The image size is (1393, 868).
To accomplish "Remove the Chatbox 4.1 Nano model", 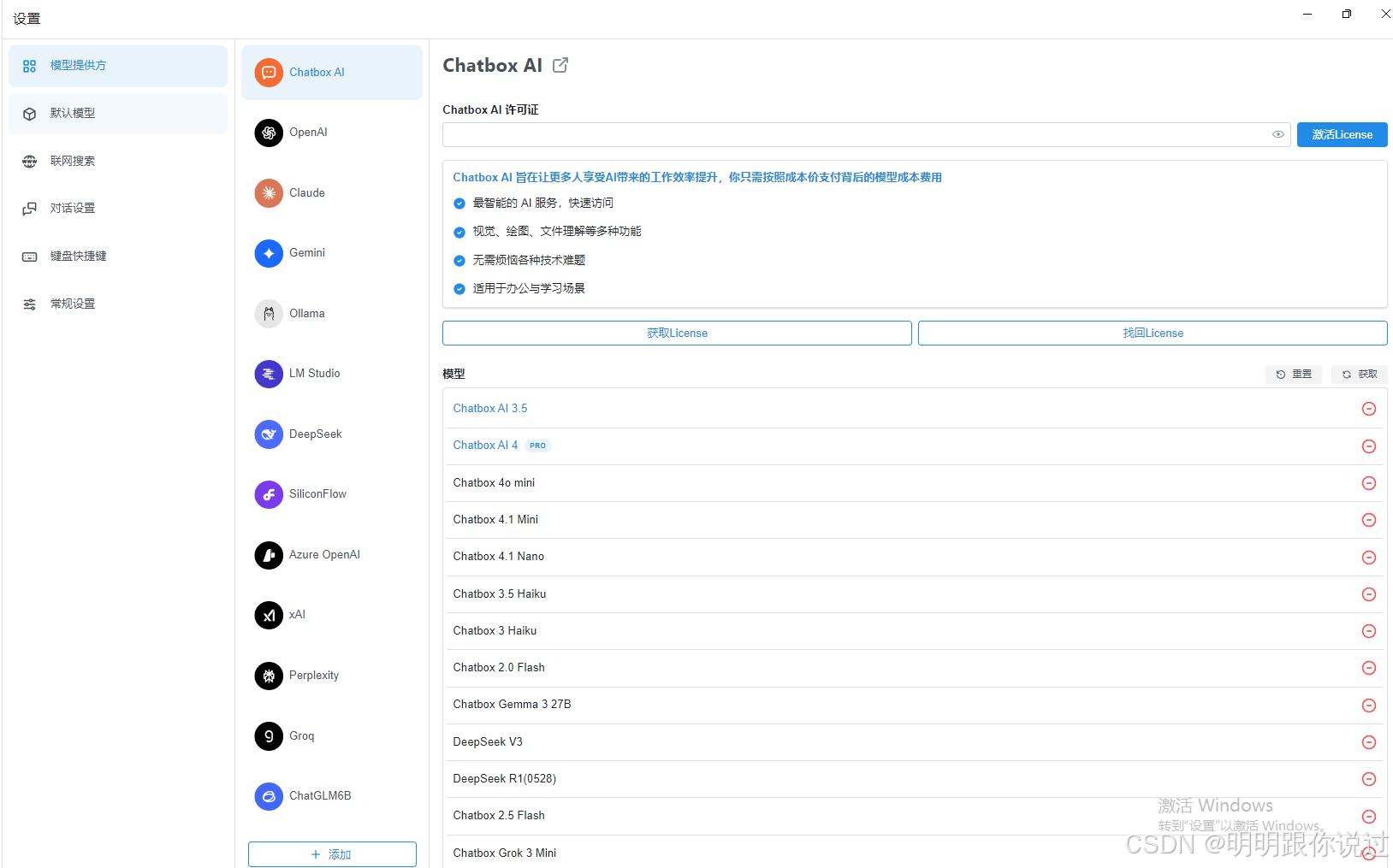I will [1369, 558].
